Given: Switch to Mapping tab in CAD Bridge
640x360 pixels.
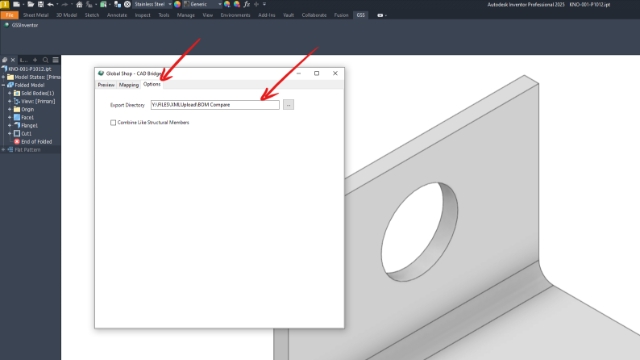Looking at the screenshot, I should (129, 85).
